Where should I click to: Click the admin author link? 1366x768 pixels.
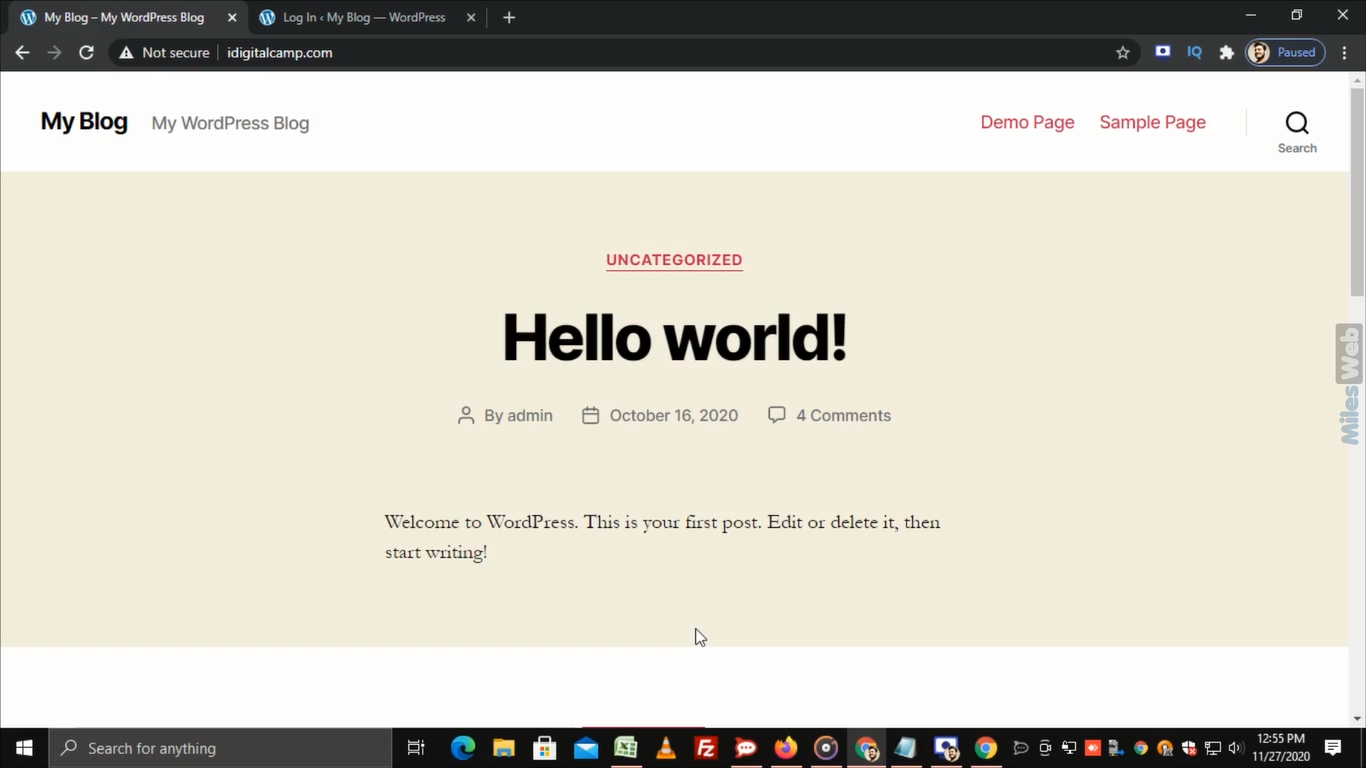pyautogui.click(x=530, y=415)
